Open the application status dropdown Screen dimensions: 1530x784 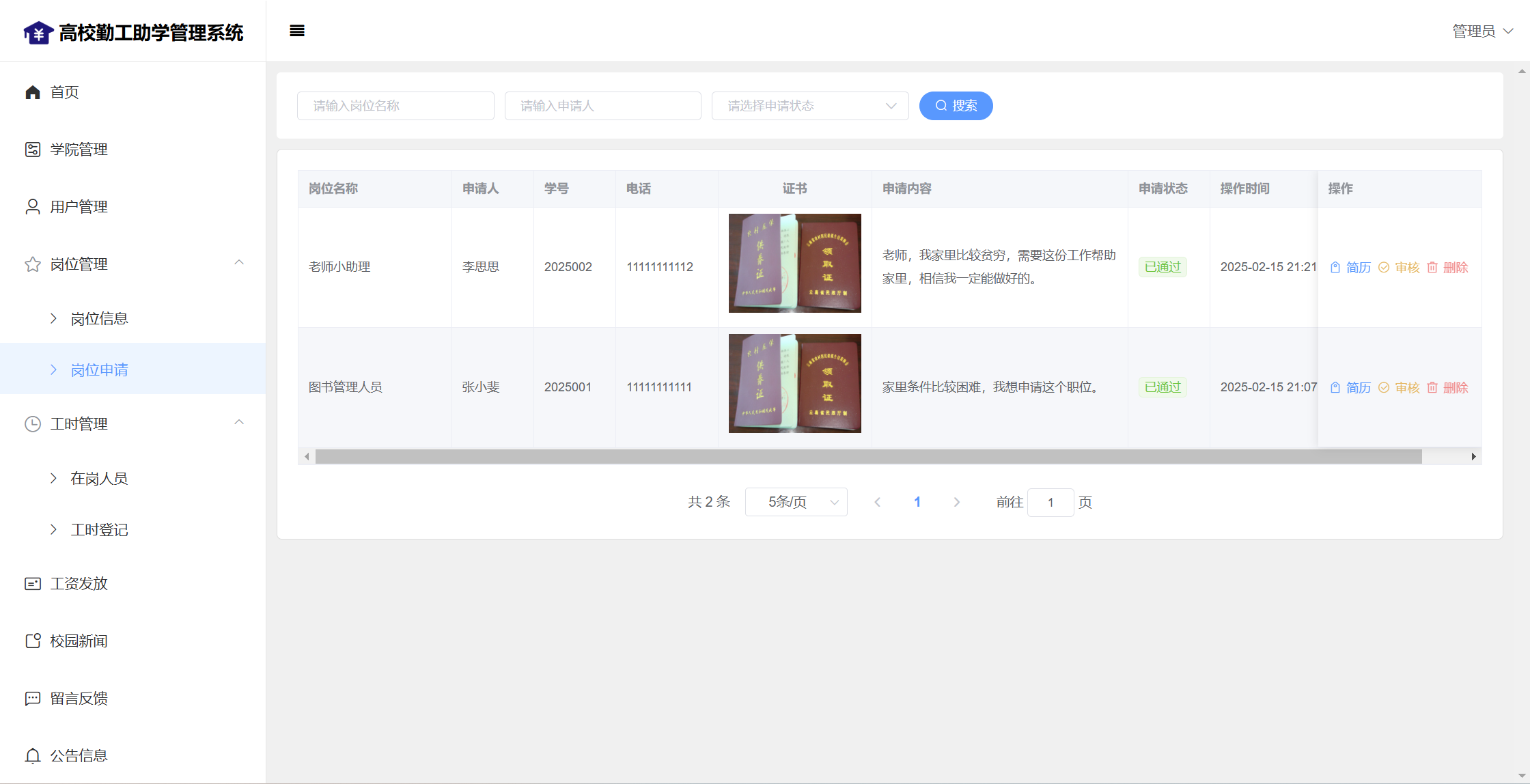click(809, 106)
